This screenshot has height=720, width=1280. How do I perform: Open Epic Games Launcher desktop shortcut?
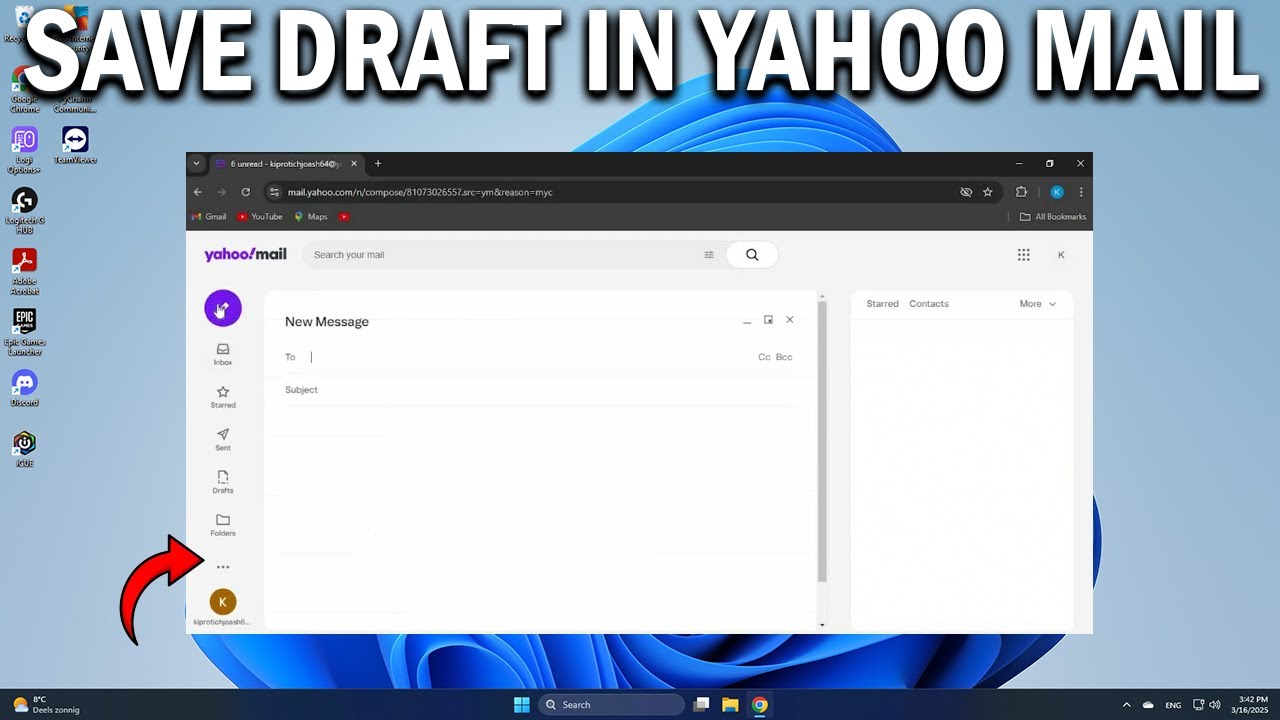click(24, 332)
